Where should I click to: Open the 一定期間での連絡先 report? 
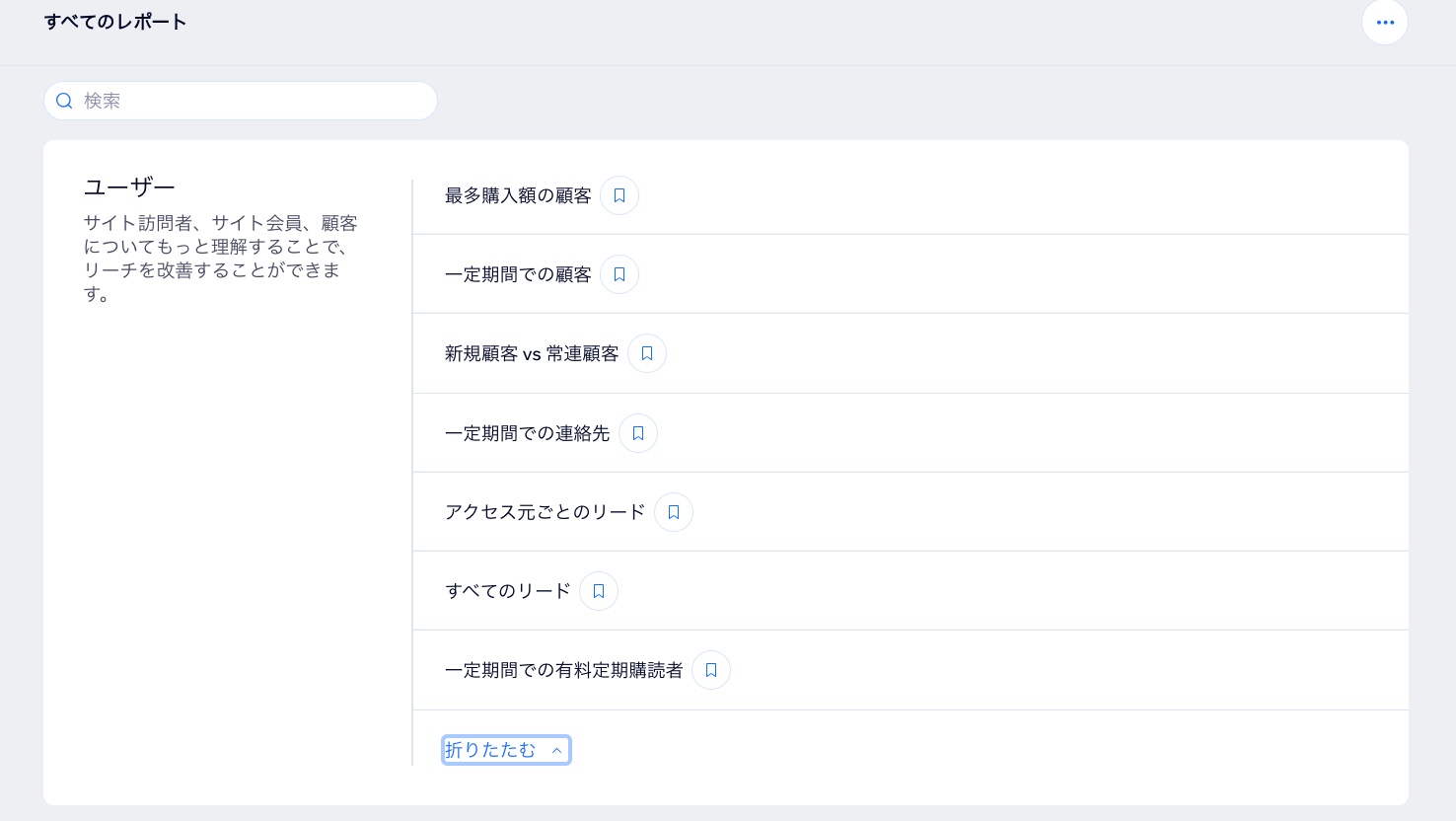tap(527, 433)
